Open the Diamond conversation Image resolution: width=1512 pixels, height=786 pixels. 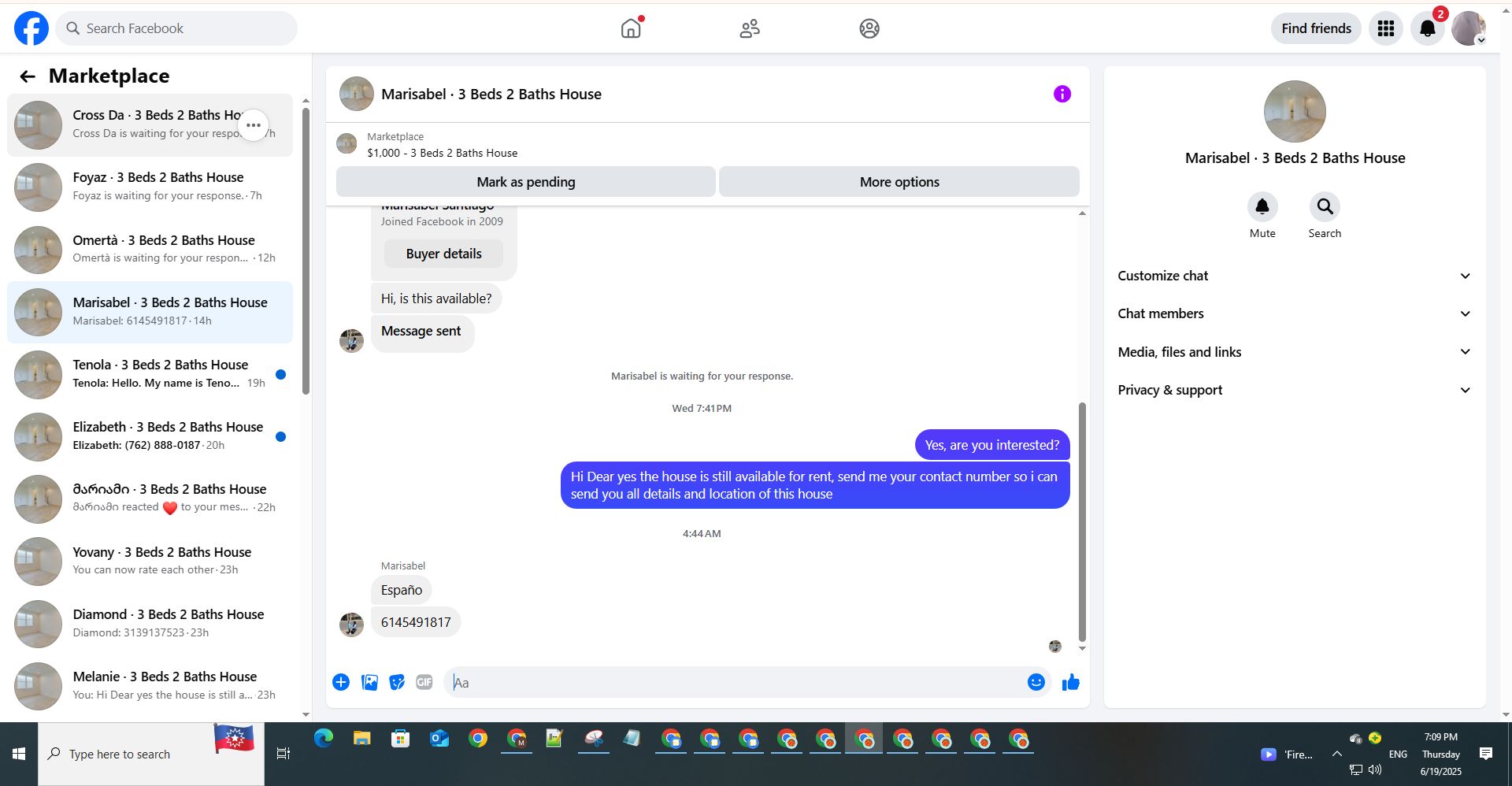pos(150,624)
